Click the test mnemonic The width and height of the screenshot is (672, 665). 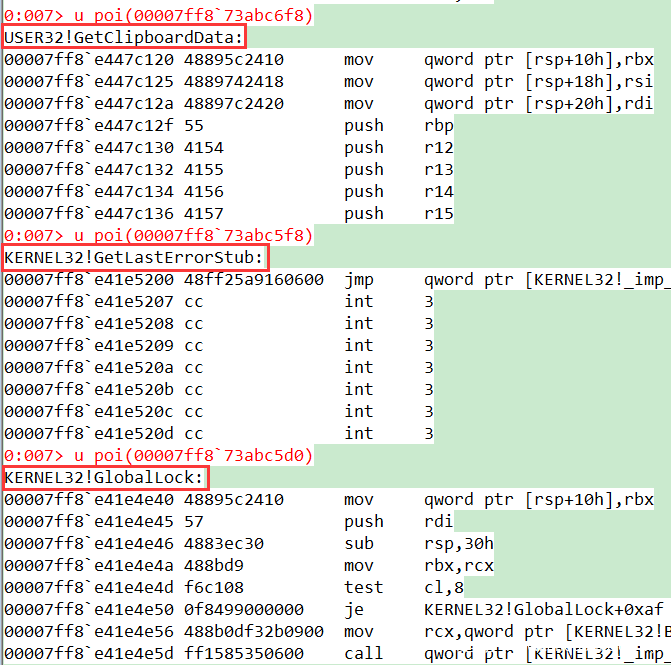pos(363,587)
